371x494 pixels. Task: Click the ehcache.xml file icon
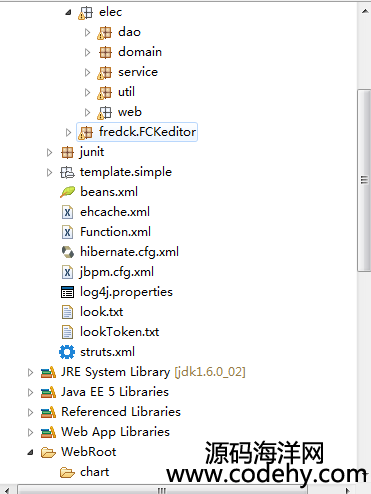[68, 212]
